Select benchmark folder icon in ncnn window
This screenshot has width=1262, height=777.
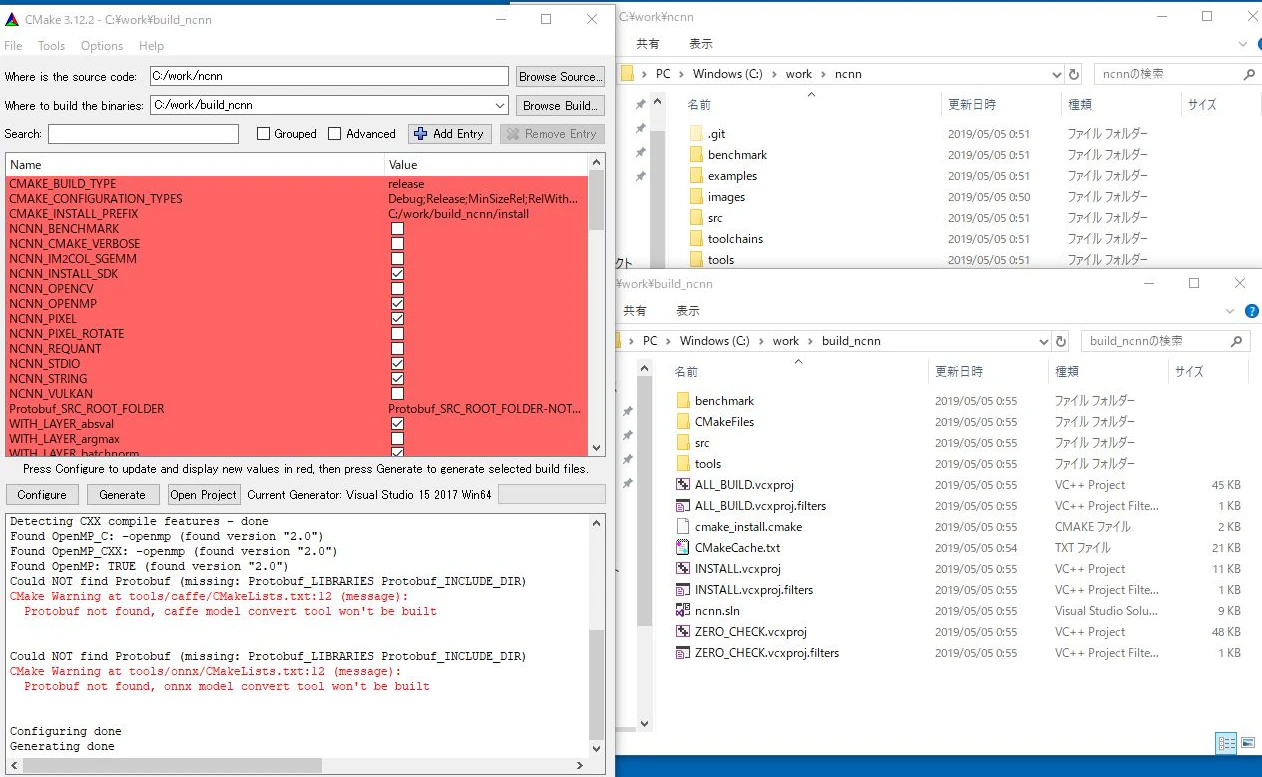(697, 155)
